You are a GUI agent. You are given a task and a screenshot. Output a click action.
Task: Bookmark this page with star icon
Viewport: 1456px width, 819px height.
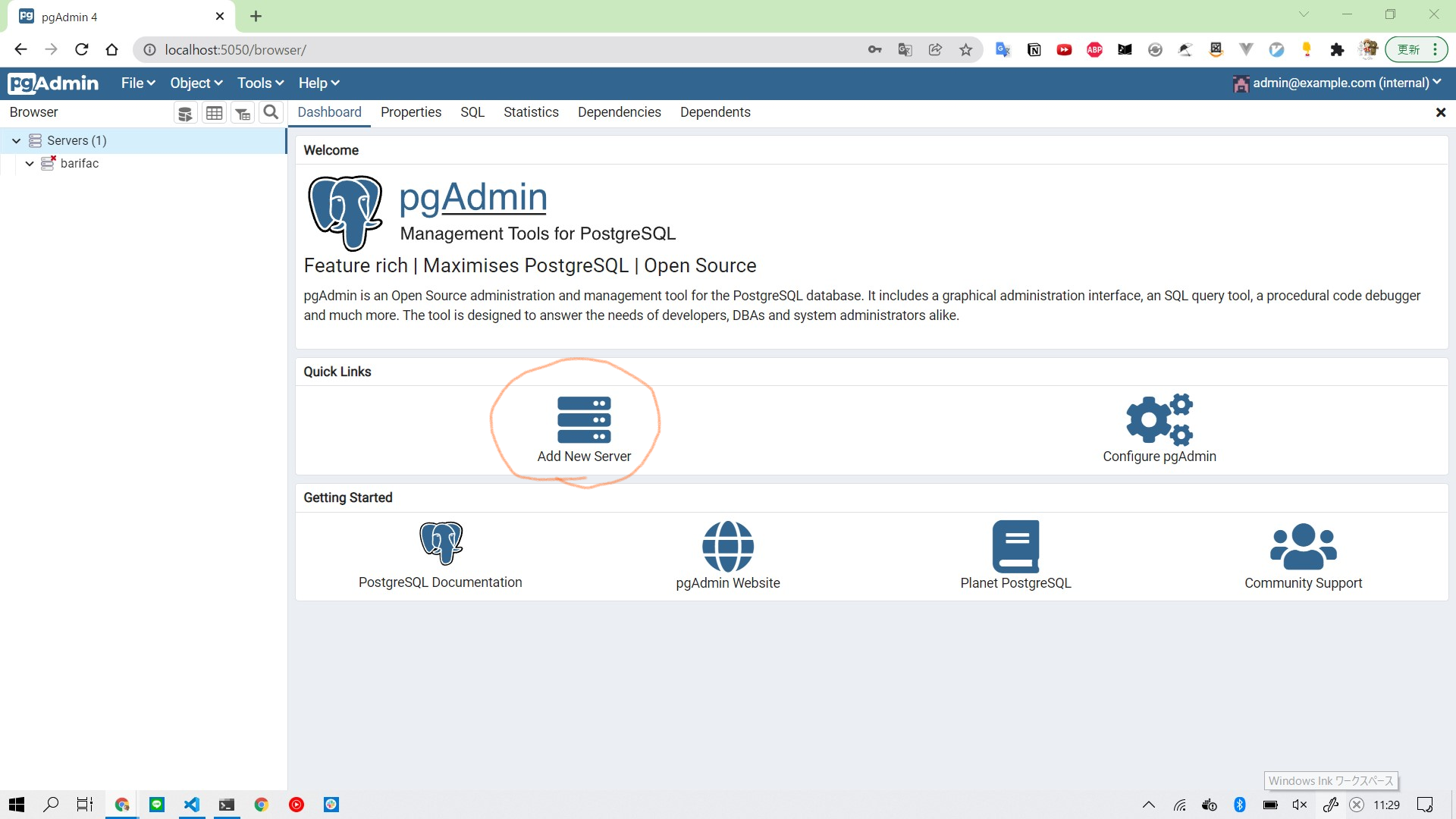pos(965,50)
